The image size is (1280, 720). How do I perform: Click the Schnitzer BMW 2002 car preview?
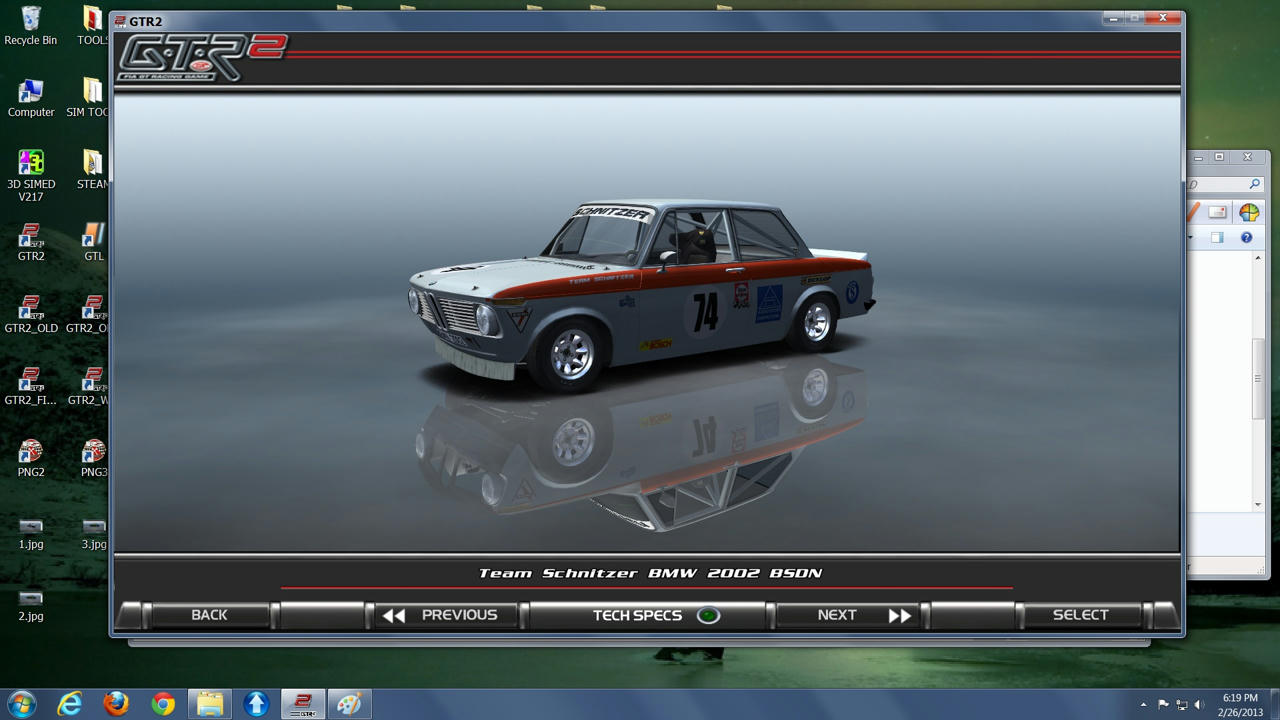(x=640, y=295)
